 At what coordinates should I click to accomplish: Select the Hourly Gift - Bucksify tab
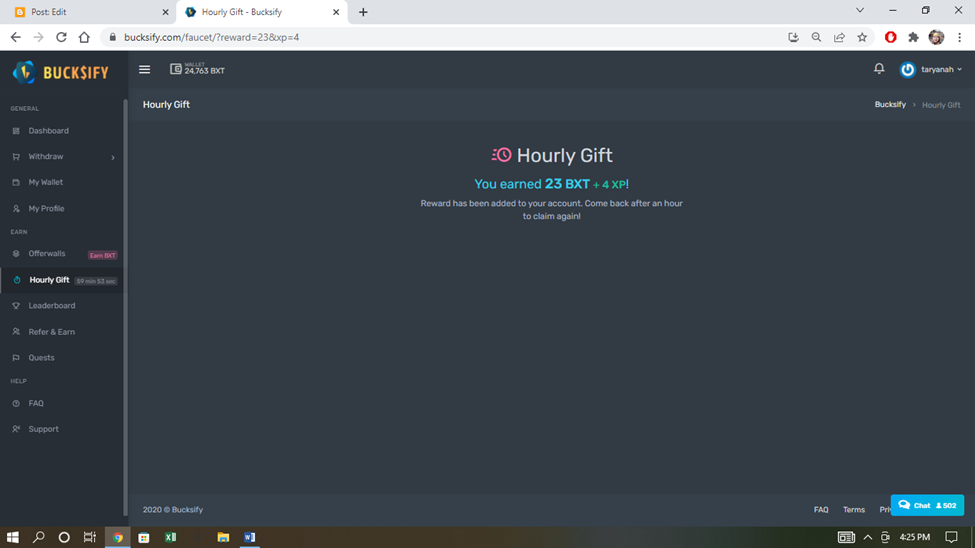[x=261, y=12]
